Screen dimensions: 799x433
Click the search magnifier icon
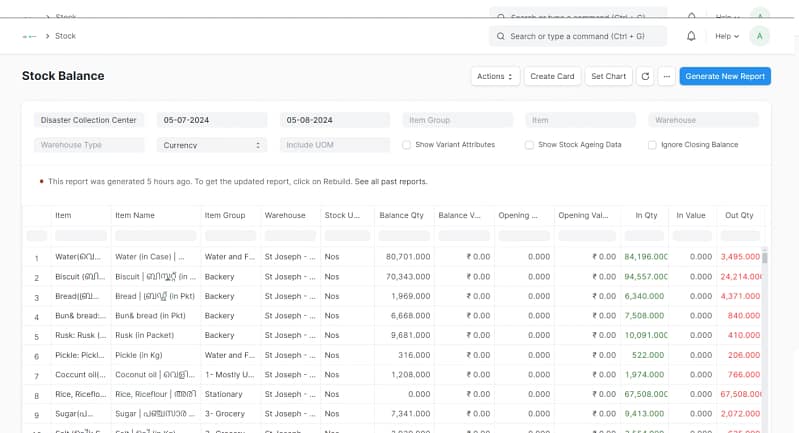500,36
